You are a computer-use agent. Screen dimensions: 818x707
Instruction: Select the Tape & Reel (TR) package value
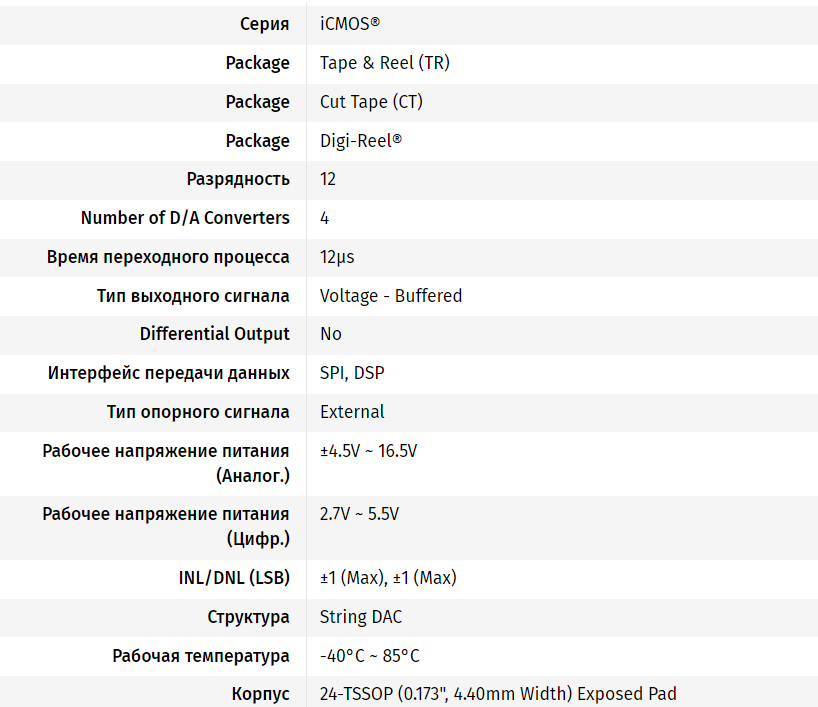384,63
